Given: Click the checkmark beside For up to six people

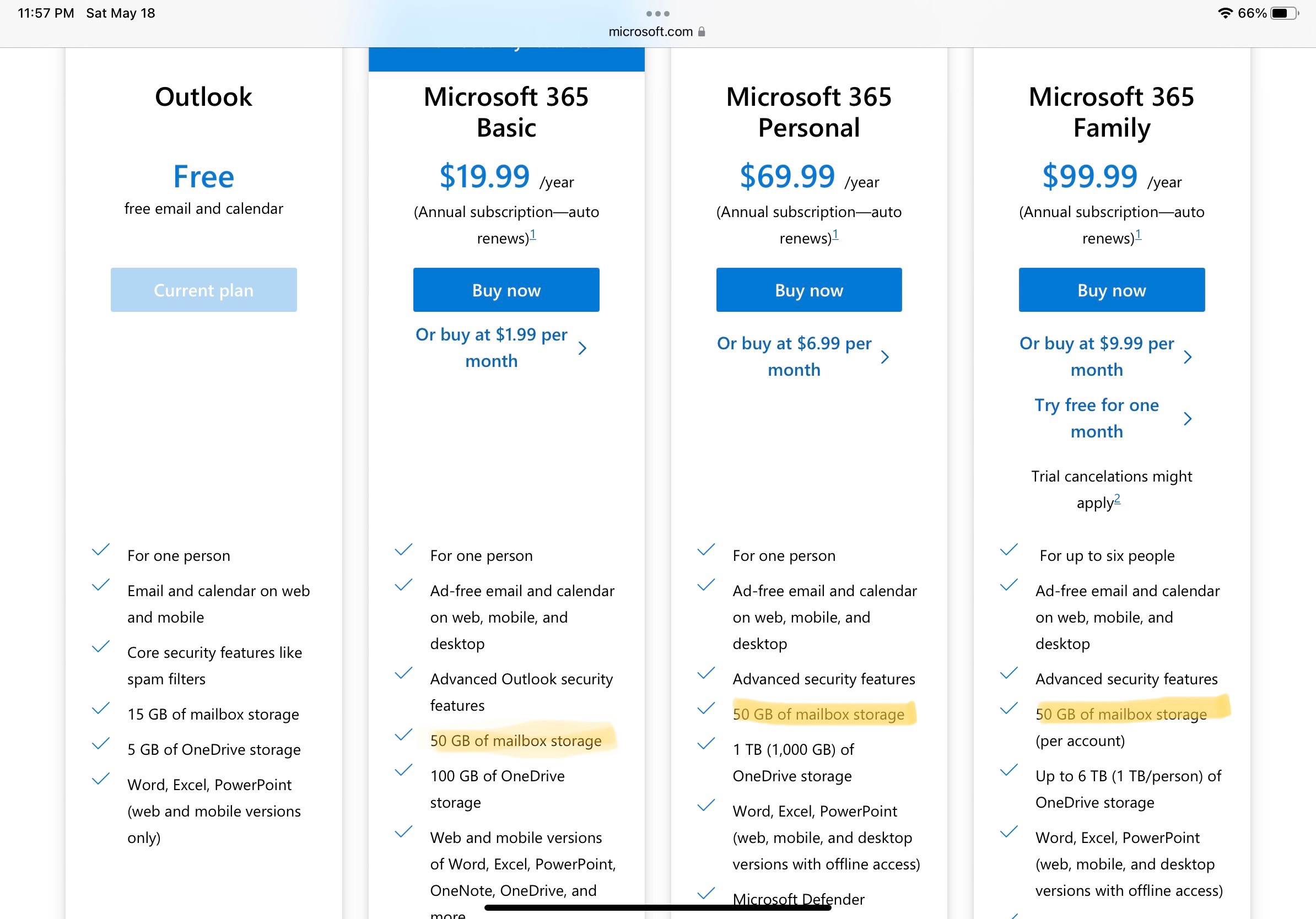Looking at the screenshot, I should click(1008, 550).
